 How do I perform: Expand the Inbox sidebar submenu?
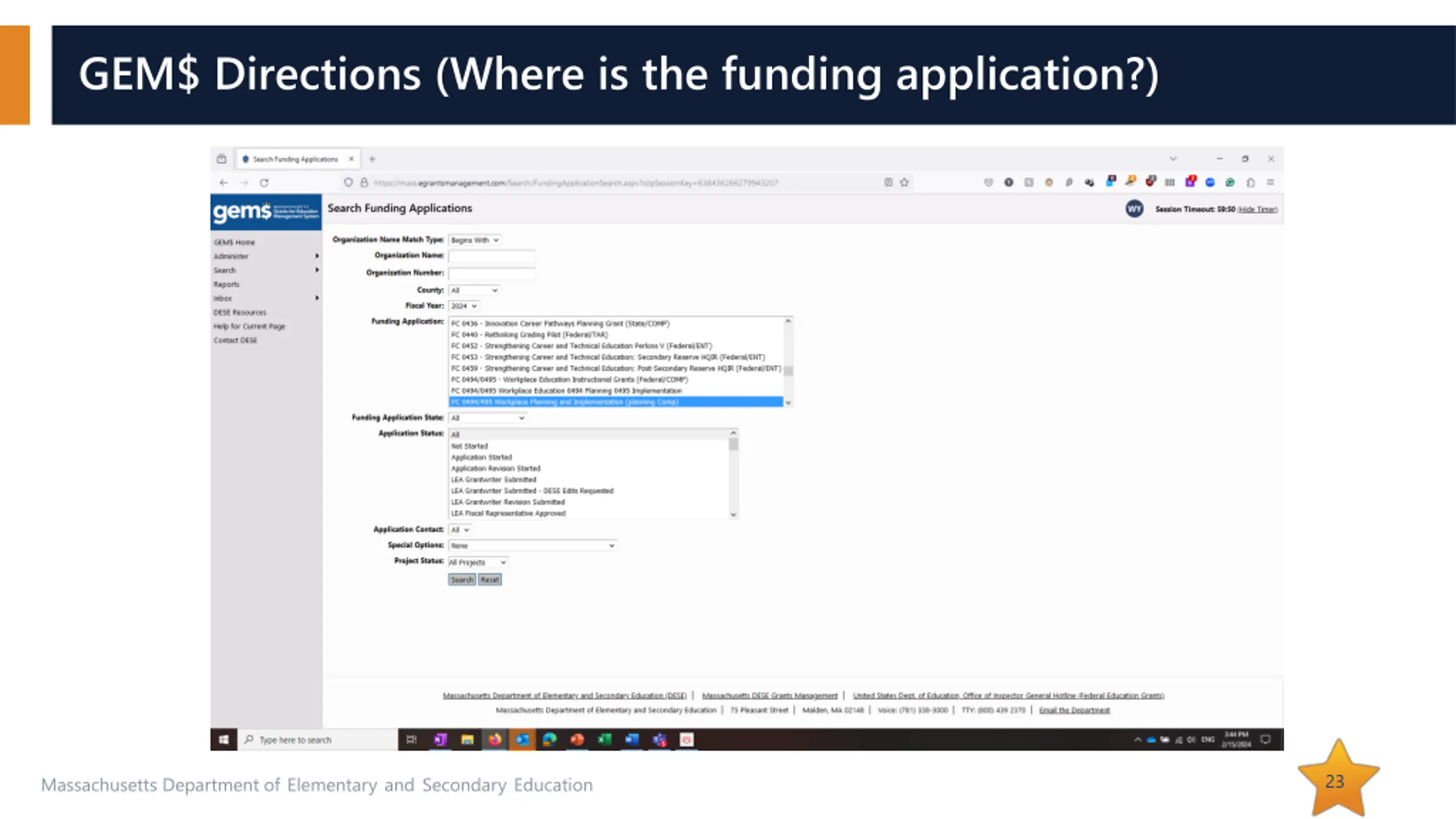coord(317,298)
